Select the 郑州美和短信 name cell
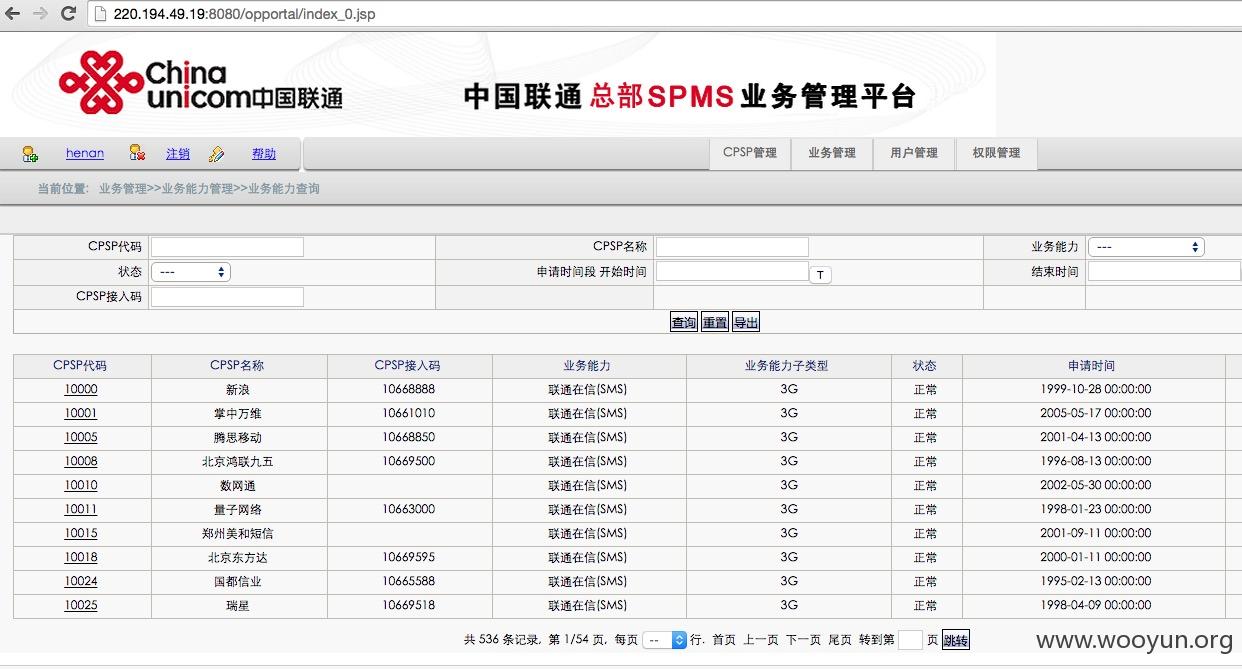1242x669 pixels. coord(238,534)
